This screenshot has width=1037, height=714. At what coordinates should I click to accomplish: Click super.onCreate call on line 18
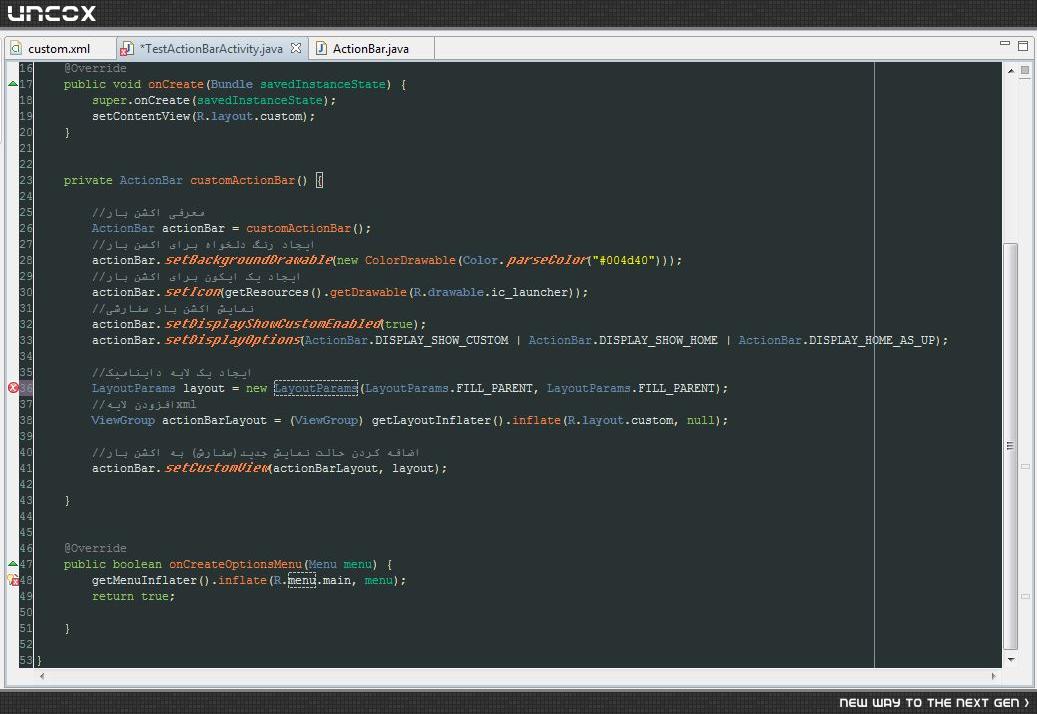(x=214, y=100)
